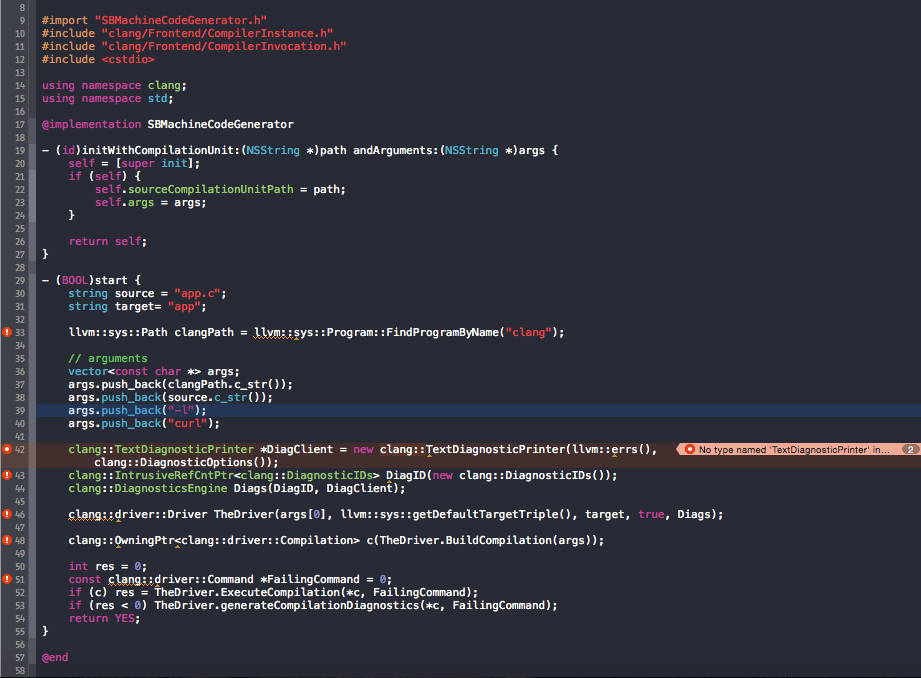Click DiagnosticsEngine on line 44
Image resolution: width=921 pixels, height=678 pixels.
[171, 488]
